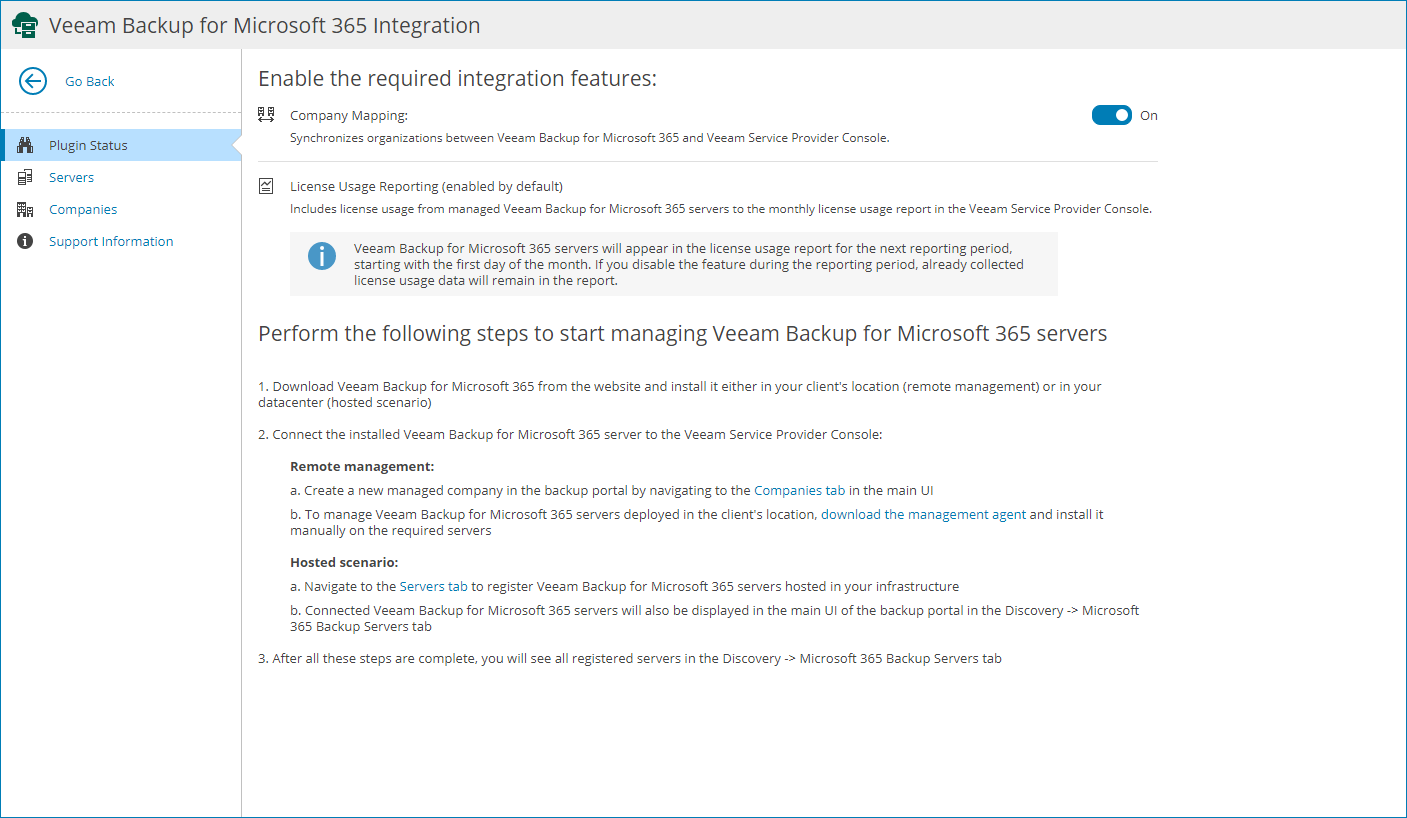
Task: Click the server icon beside Servers
Action: [26, 177]
